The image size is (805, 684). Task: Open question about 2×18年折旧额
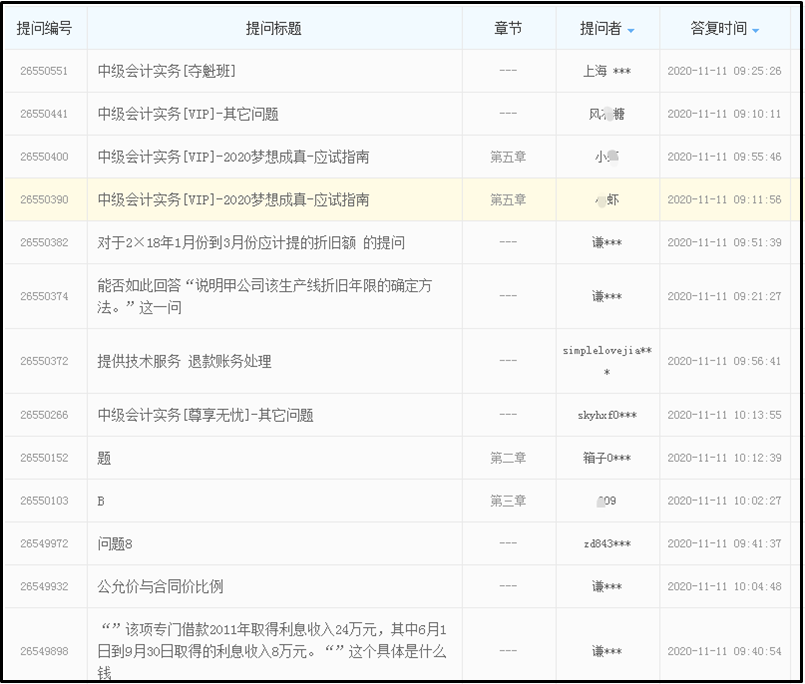pos(251,242)
